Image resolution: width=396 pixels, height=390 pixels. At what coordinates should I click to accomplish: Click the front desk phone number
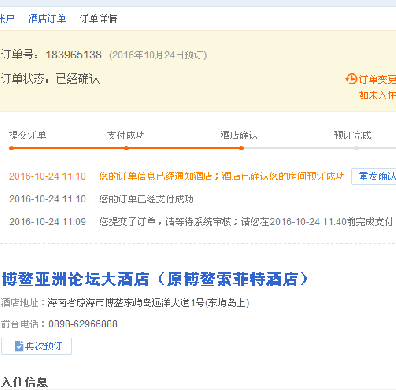pos(83,324)
